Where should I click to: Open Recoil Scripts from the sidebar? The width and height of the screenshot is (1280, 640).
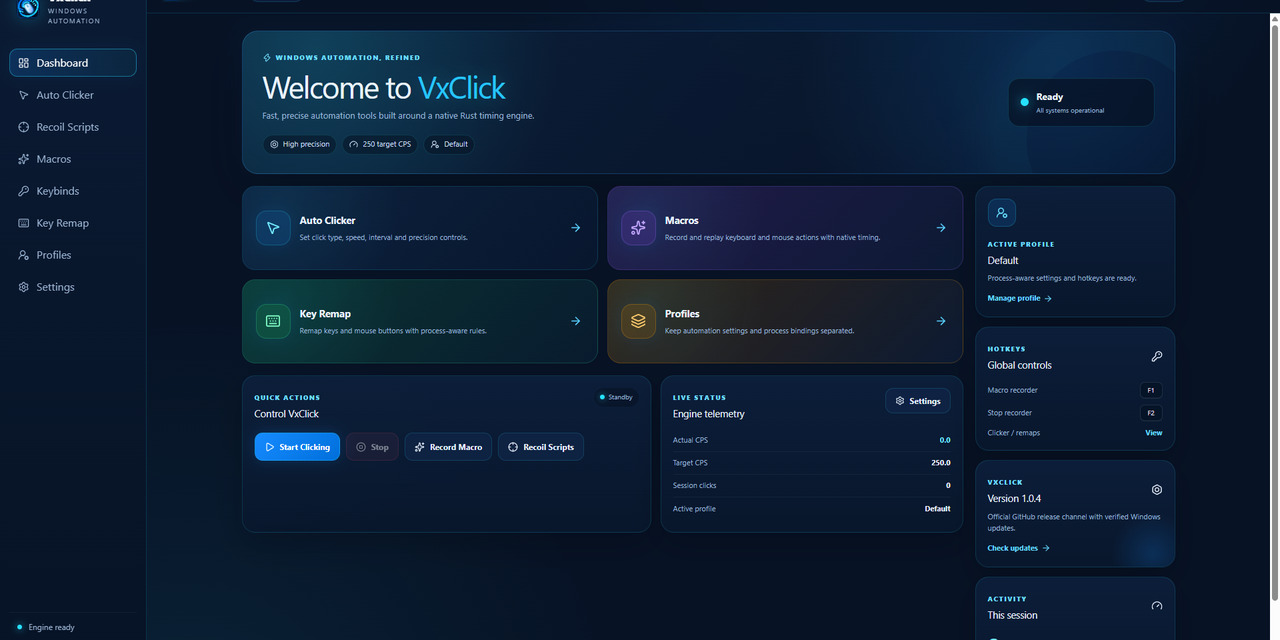click(x=73, y=127)
